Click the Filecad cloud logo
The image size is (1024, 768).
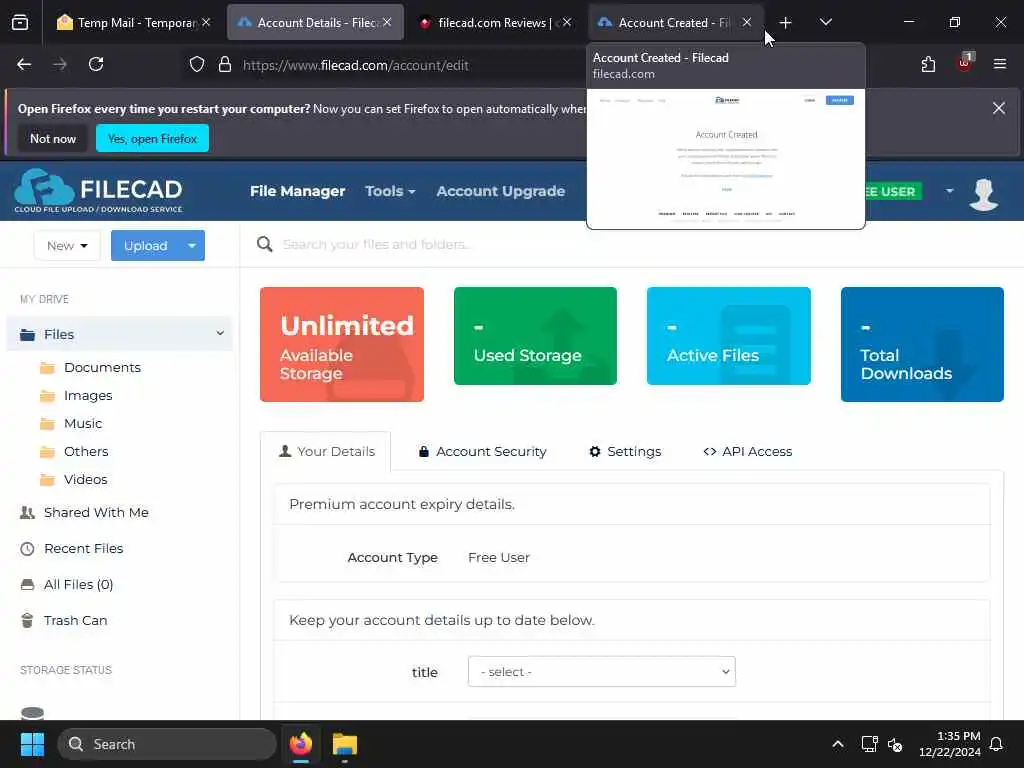pyautogui.click(x=98, y=191)
